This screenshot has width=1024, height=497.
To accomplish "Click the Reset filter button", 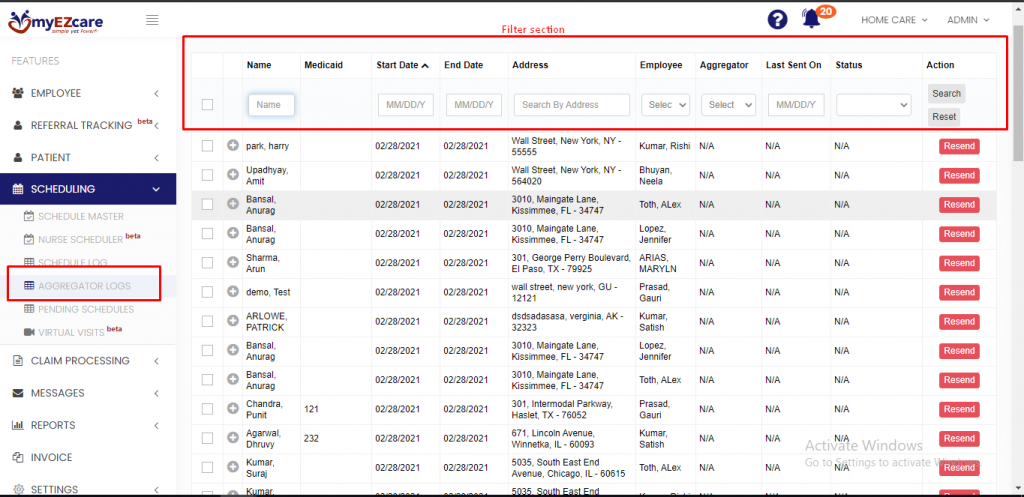I will pos(944,117).
